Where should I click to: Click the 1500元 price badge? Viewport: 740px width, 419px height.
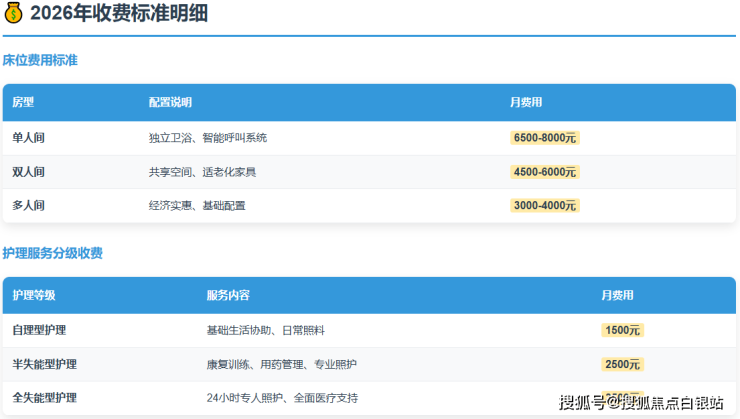pyautogui.click(x=622, y=330)
